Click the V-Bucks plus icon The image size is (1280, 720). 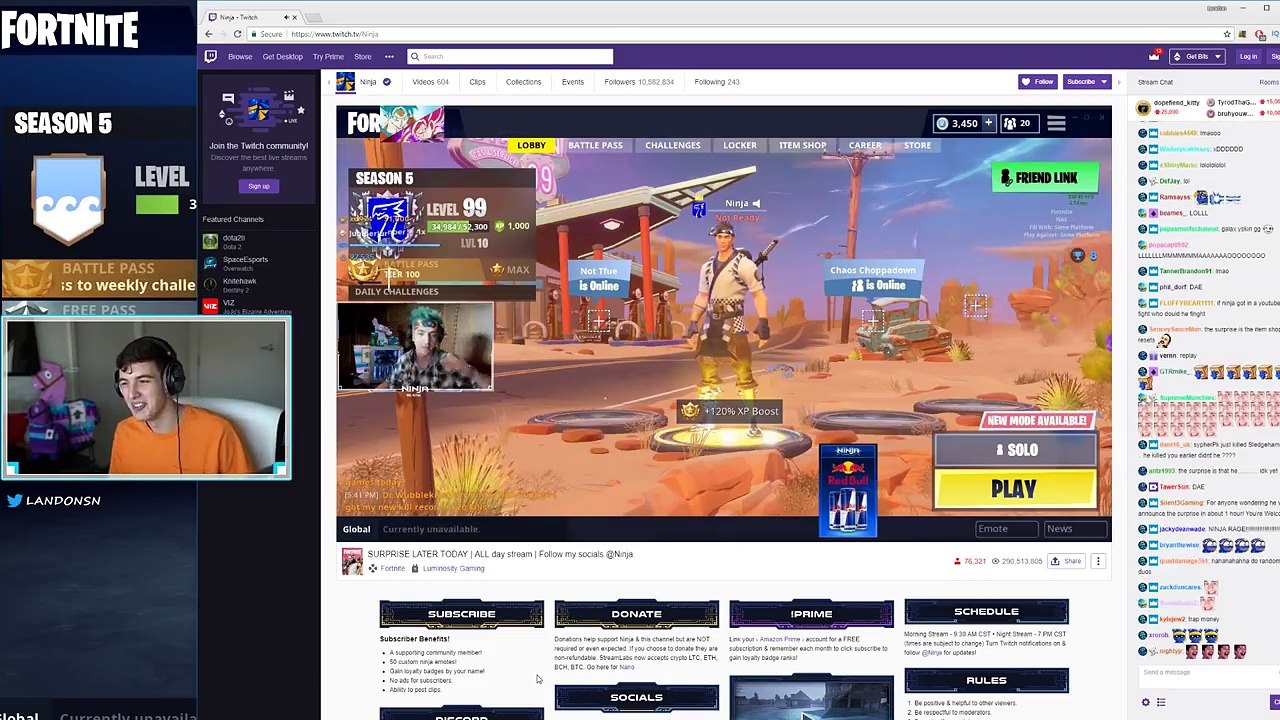tap(988, 123)
